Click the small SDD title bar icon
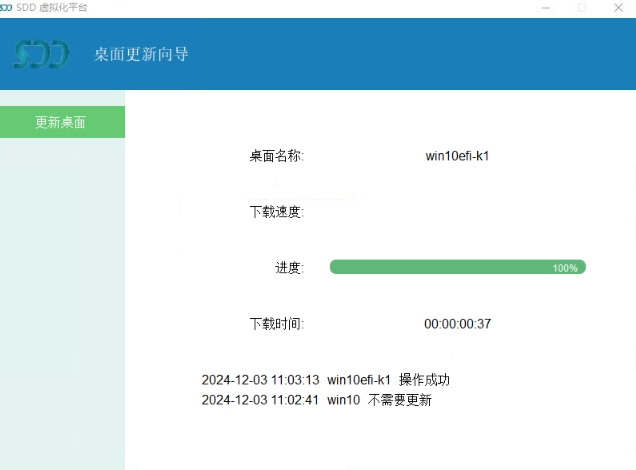Image resolution: width=636 pixels, height=470 pixels. [x=7, y=7]
